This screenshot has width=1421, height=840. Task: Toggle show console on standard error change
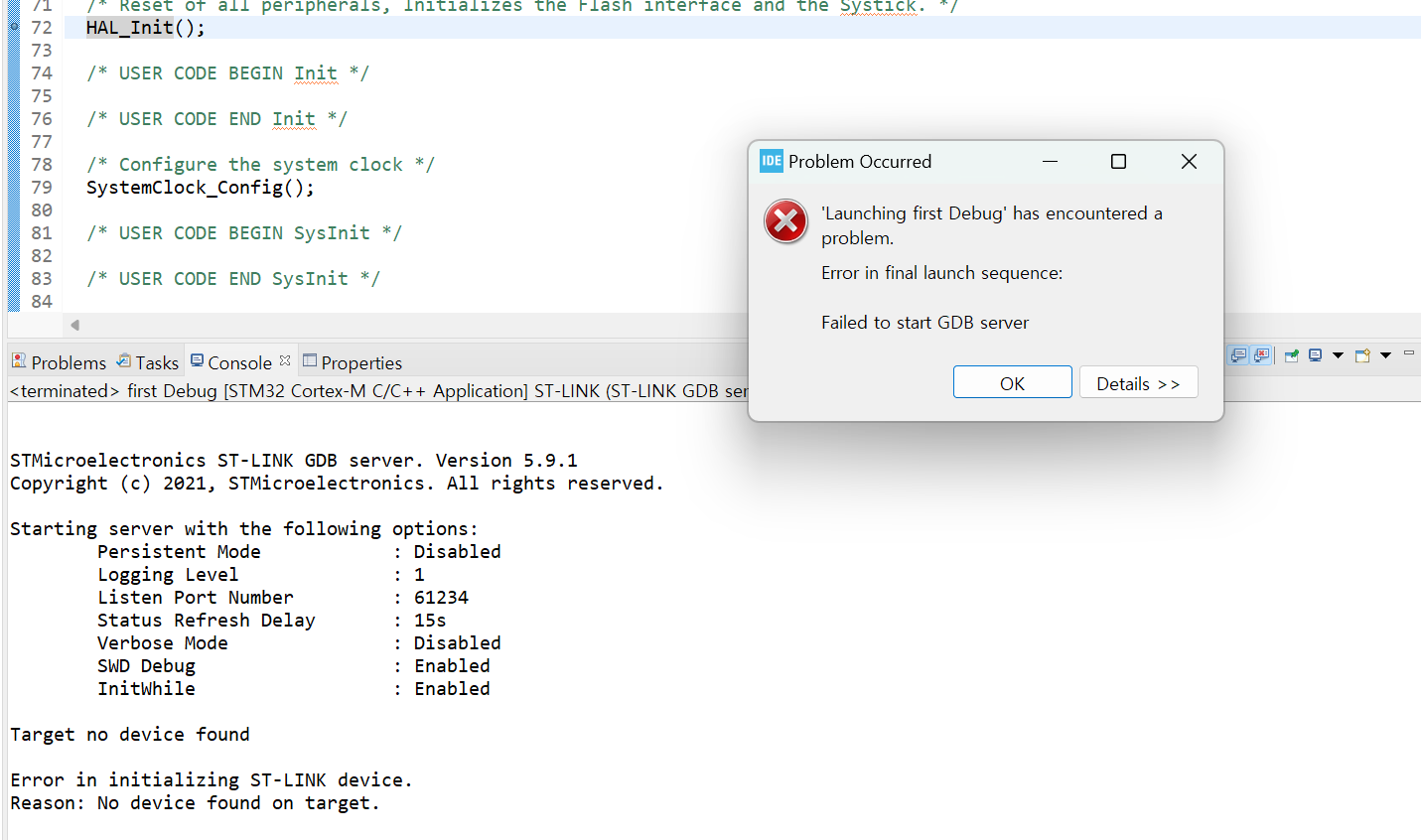click(1261, 354)
